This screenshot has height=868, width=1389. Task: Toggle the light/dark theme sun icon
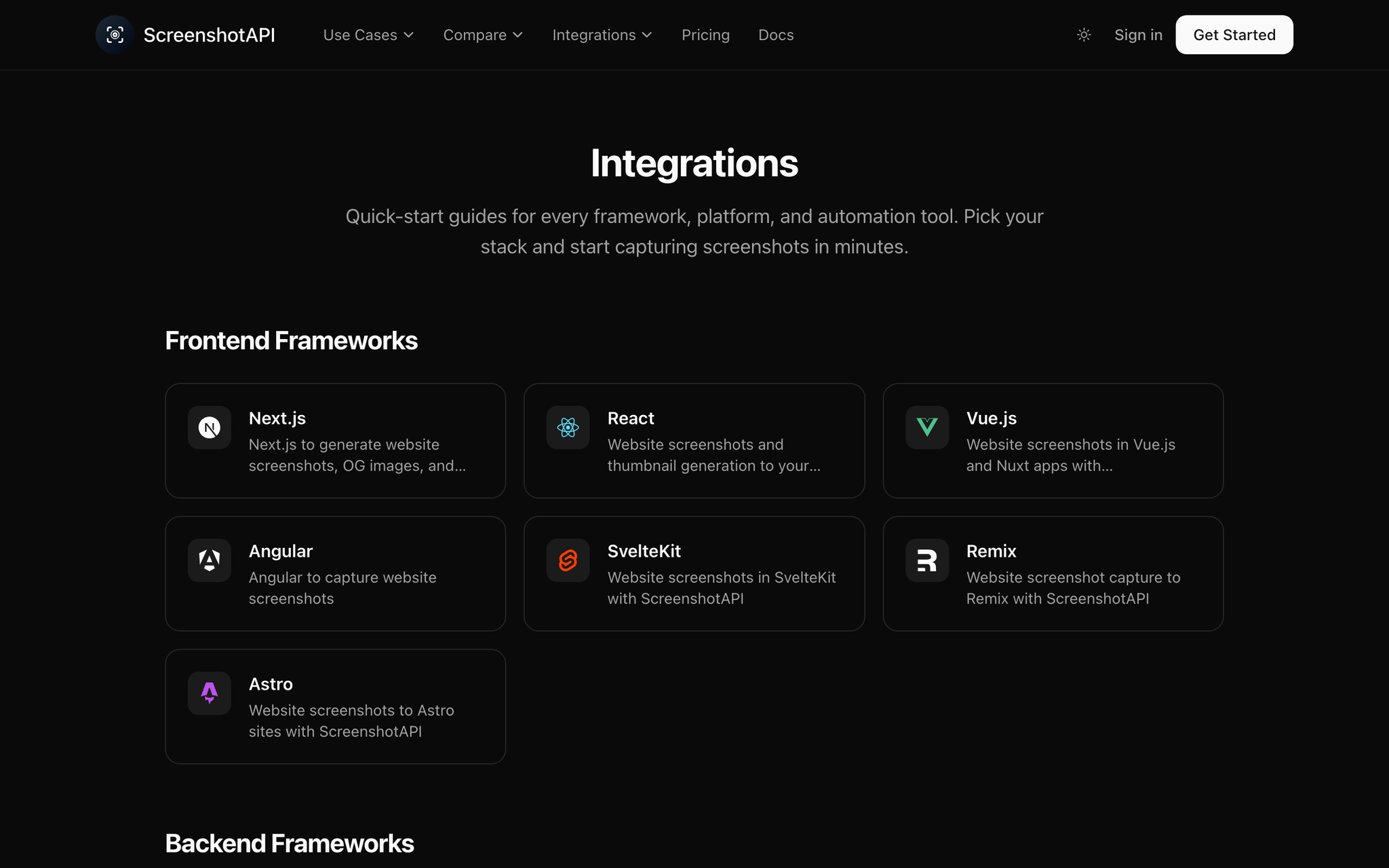[x=1084, y=35]
